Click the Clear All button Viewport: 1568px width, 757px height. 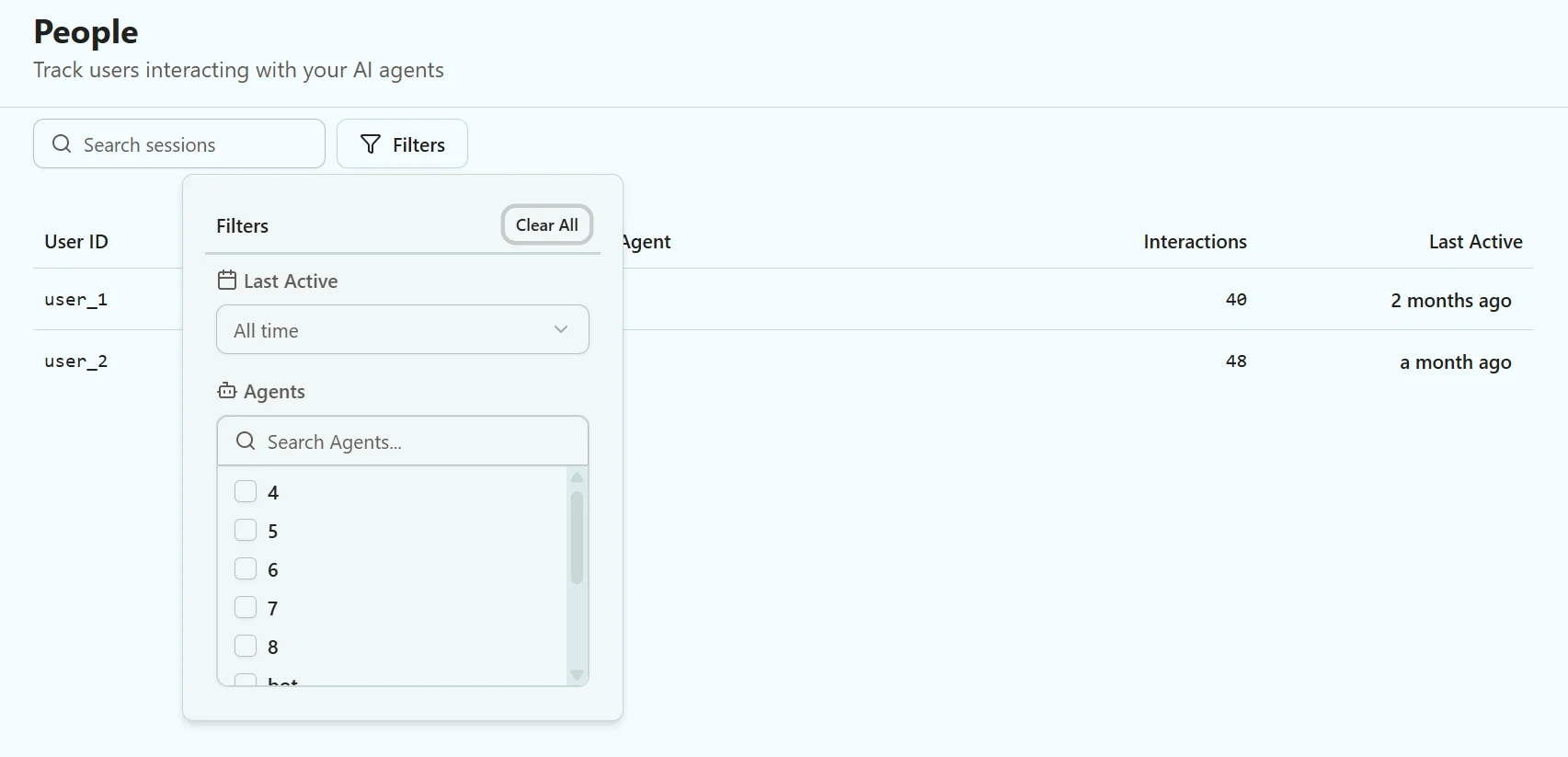click(547, 224)
